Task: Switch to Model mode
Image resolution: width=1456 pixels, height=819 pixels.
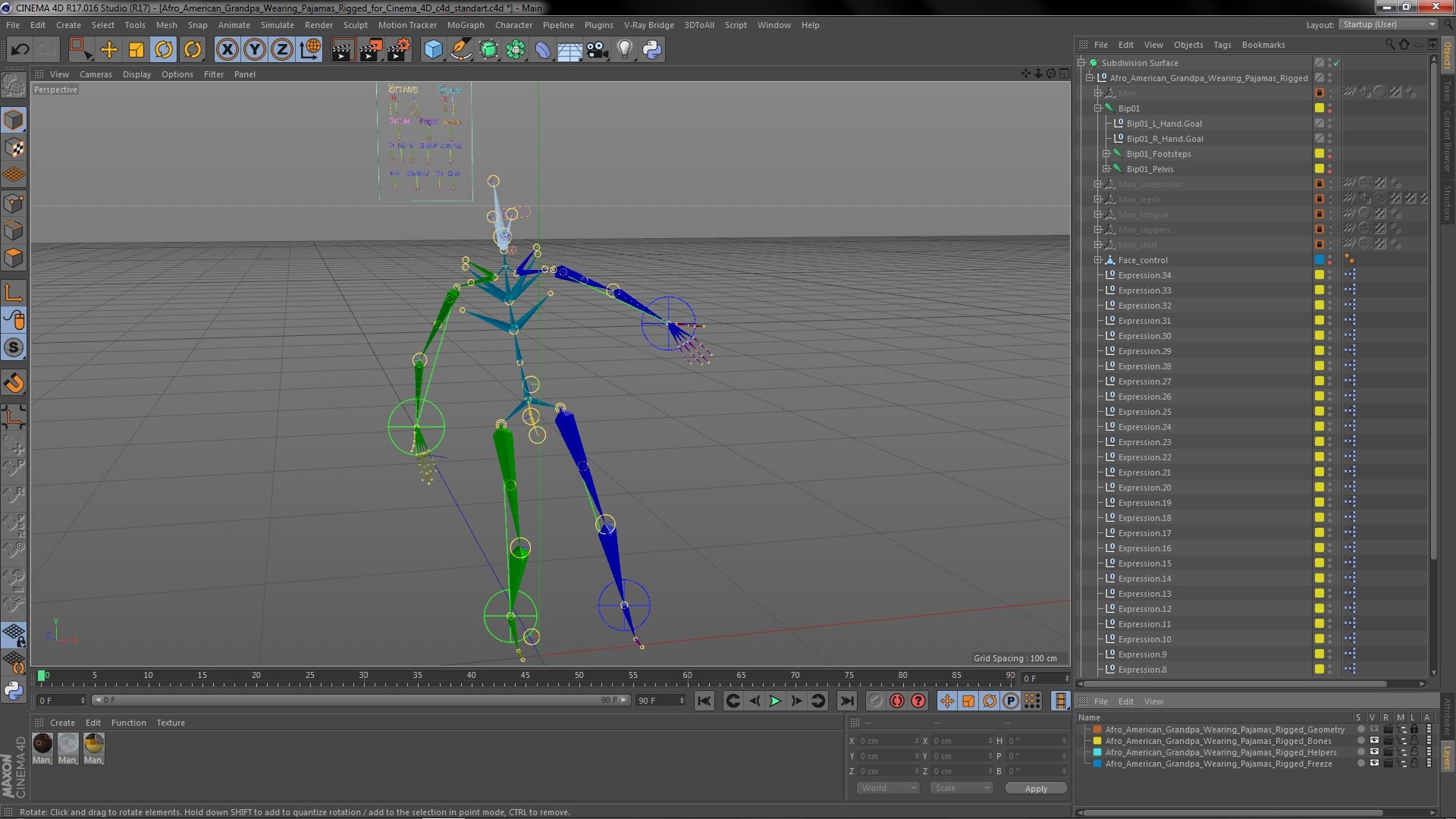Action: coord(14,120)
